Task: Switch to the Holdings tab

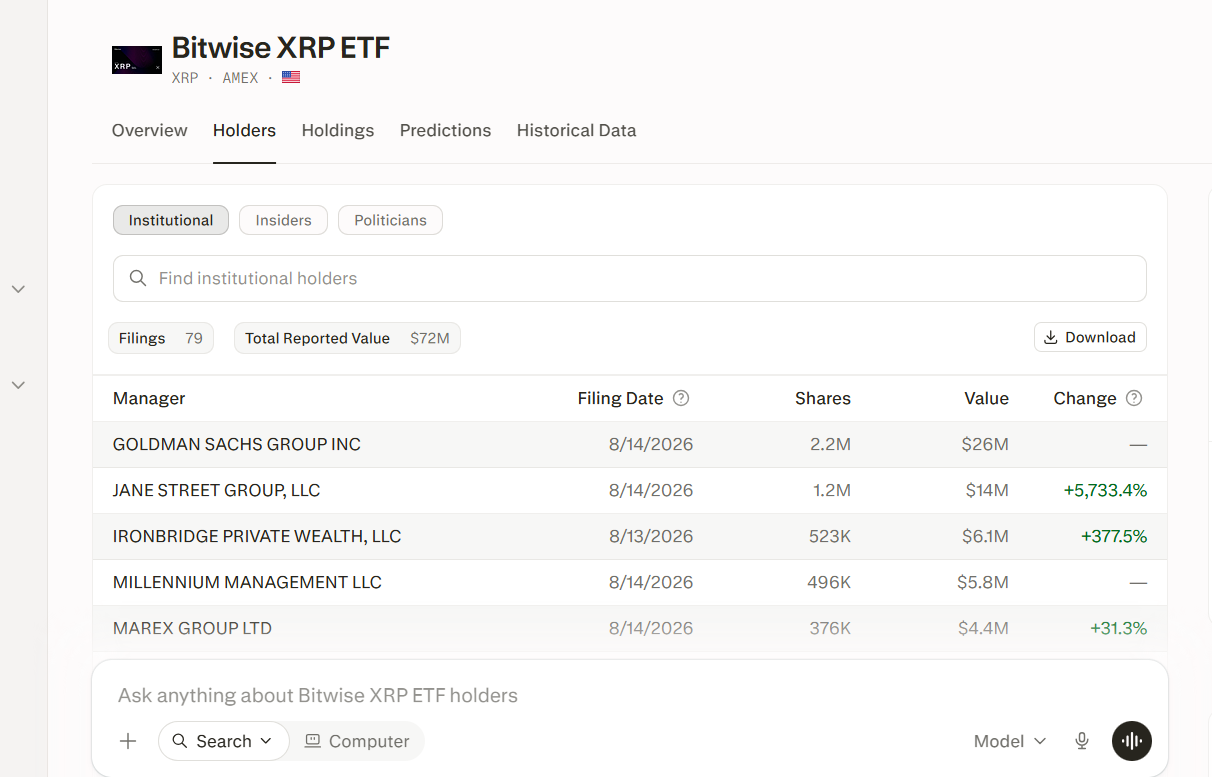Action: (338, 130)
